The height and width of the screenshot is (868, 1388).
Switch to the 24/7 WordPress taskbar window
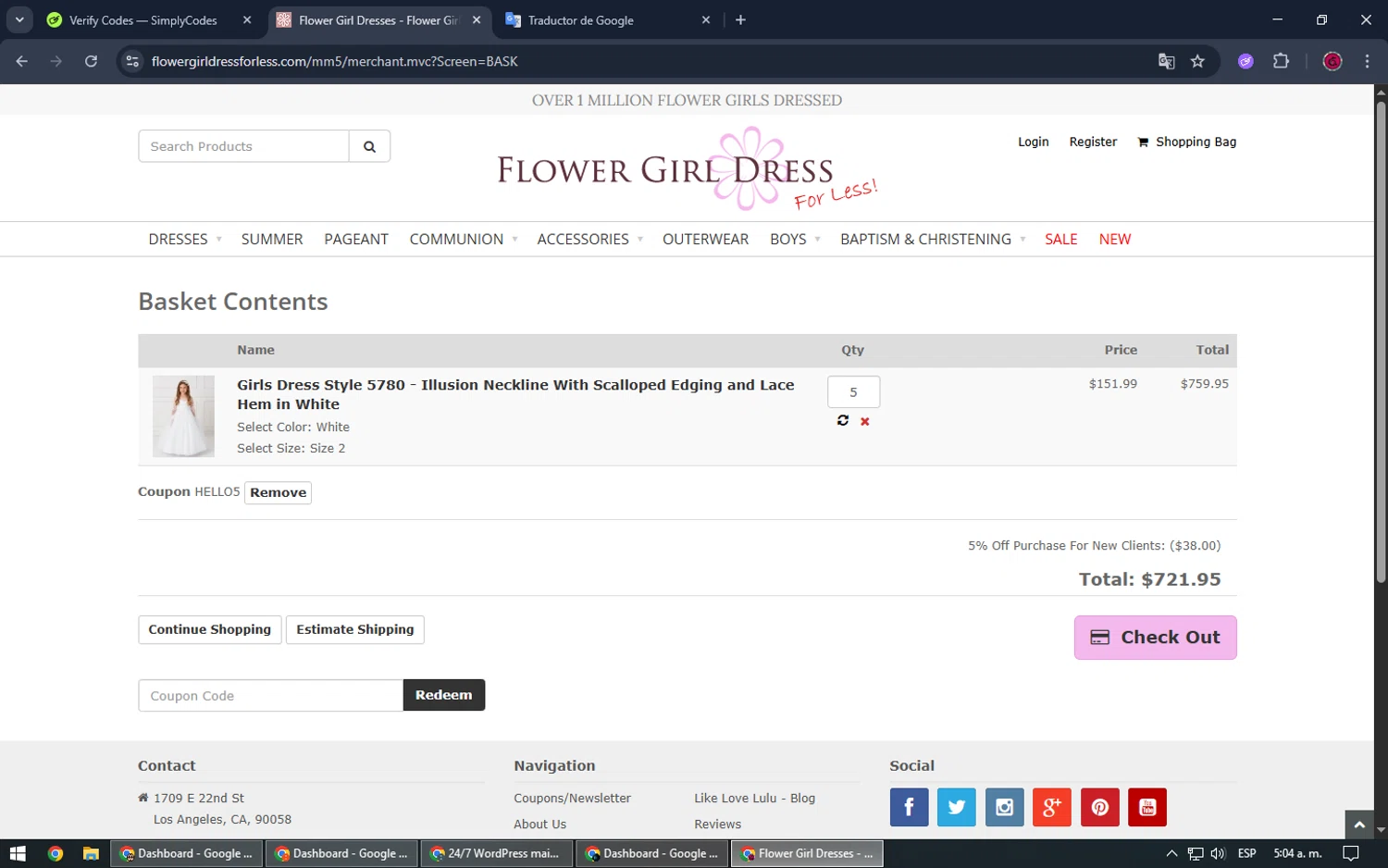tap(498, 853)
